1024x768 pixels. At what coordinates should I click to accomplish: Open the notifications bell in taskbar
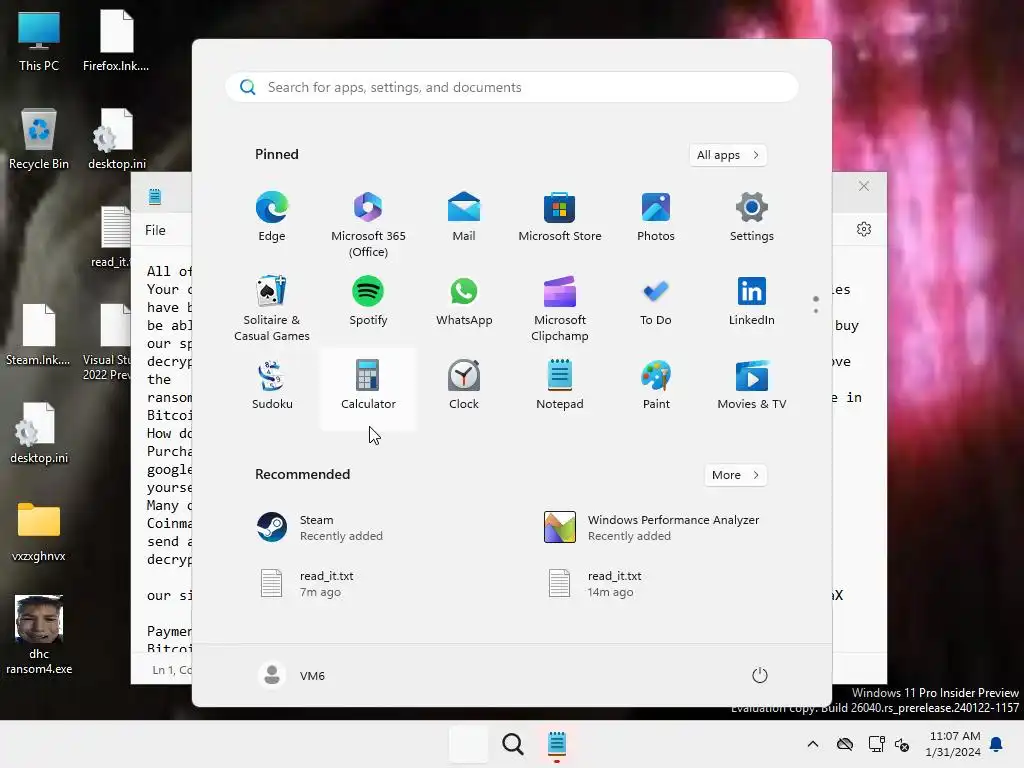(997, 744)
